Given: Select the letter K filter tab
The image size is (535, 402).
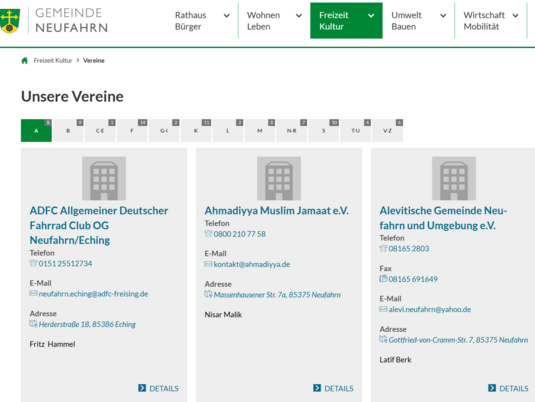Looking at the screenshot, I should (x=196, y=130).
